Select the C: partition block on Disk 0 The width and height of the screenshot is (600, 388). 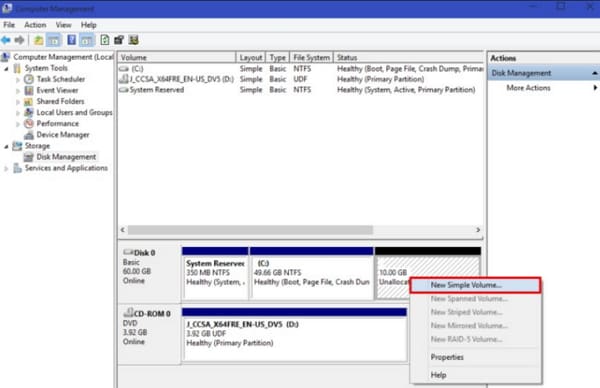[311, 273]
